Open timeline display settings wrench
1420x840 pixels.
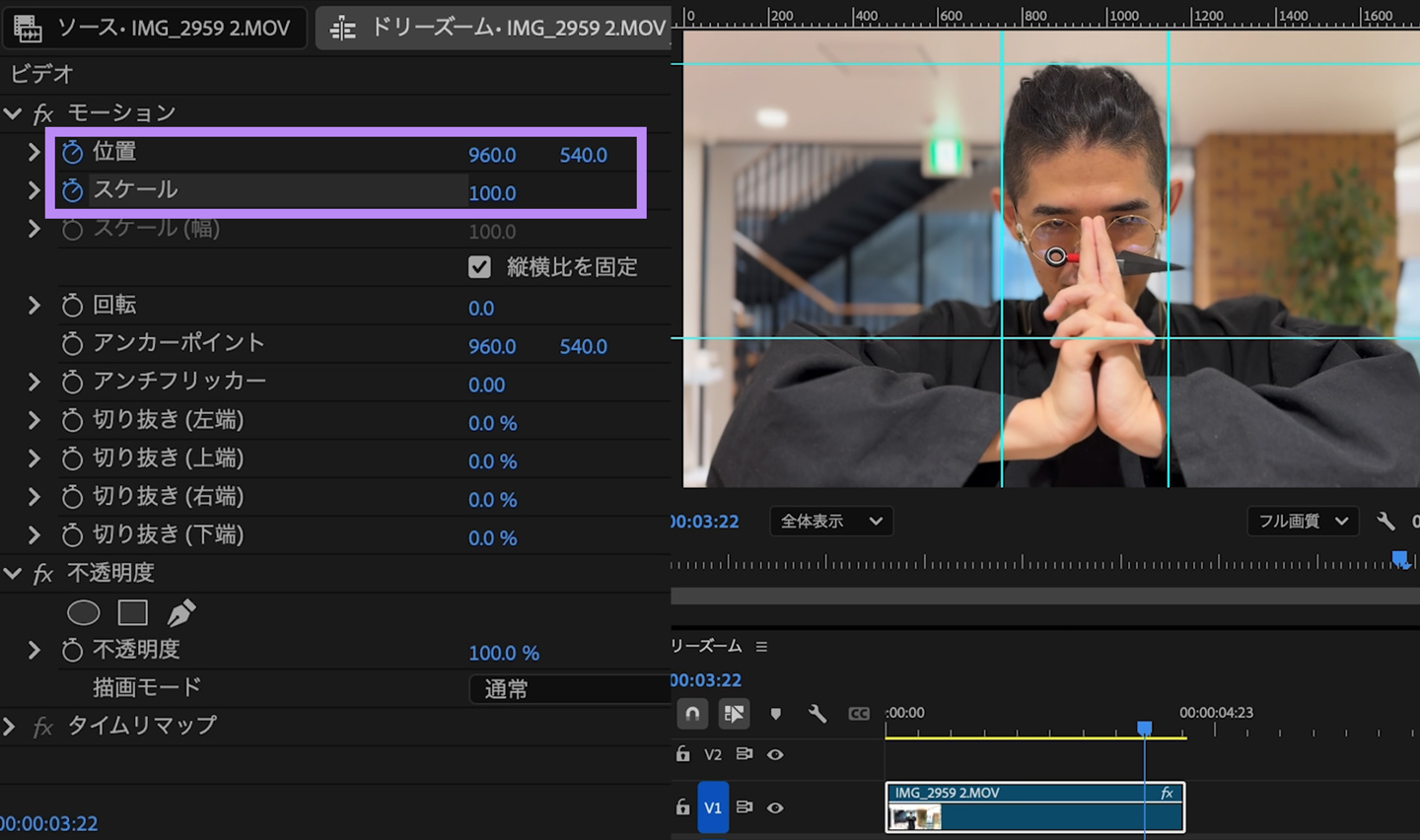tap(817, 714)
